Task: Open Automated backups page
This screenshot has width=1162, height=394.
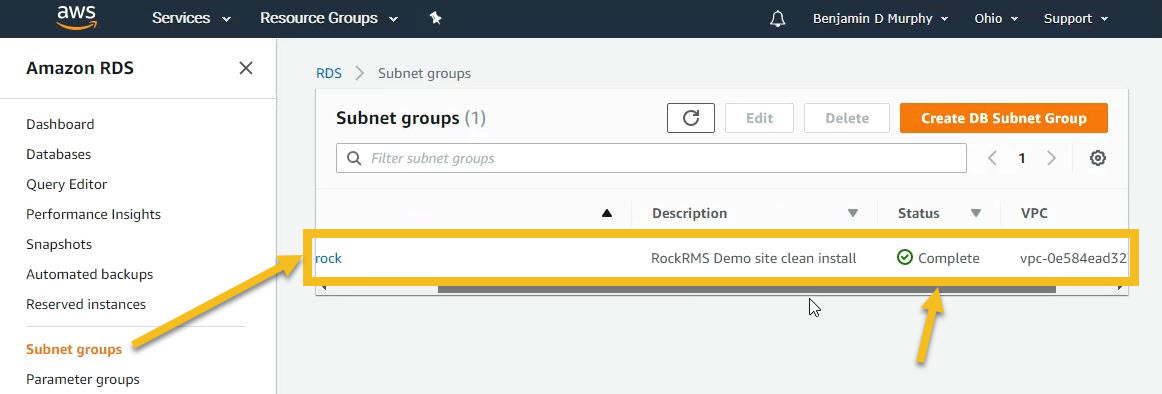Action: [90, 274]
